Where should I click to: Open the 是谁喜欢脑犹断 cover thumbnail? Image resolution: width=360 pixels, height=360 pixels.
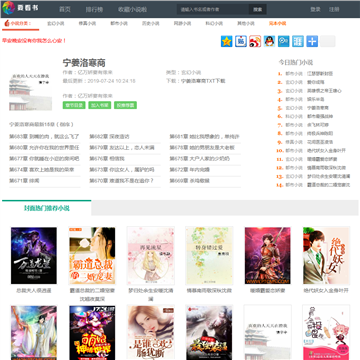(x=151, y=333)
